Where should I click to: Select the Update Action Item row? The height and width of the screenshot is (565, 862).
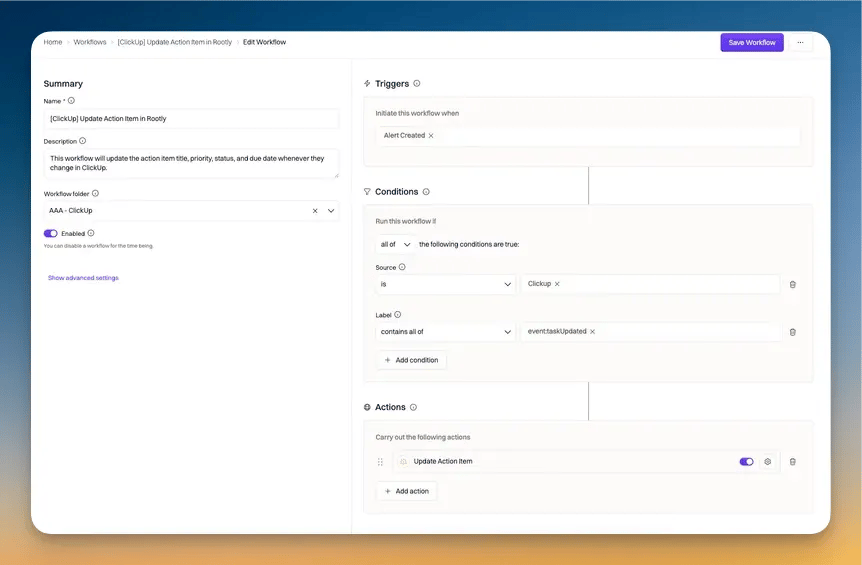586,462
